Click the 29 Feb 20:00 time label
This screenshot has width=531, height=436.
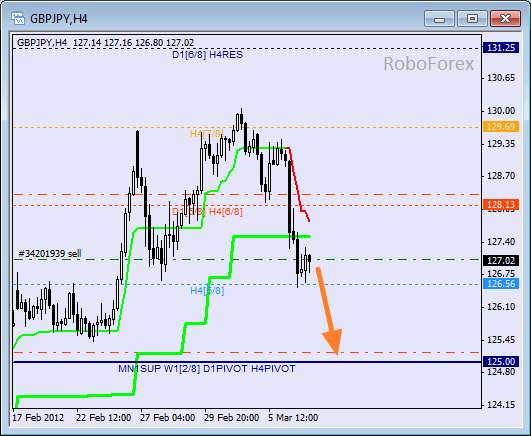point(231,417)
